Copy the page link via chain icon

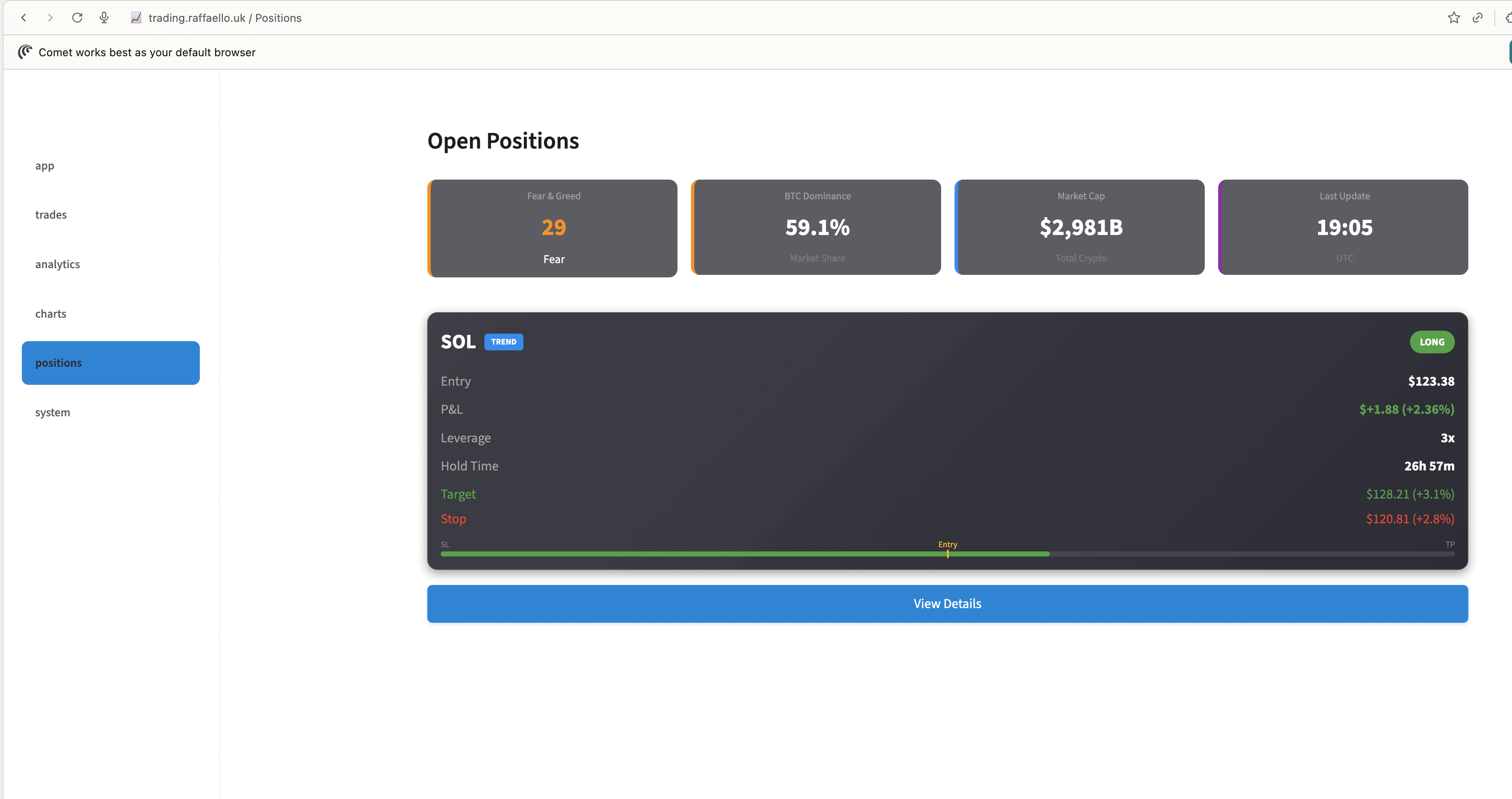point(1478,18)
